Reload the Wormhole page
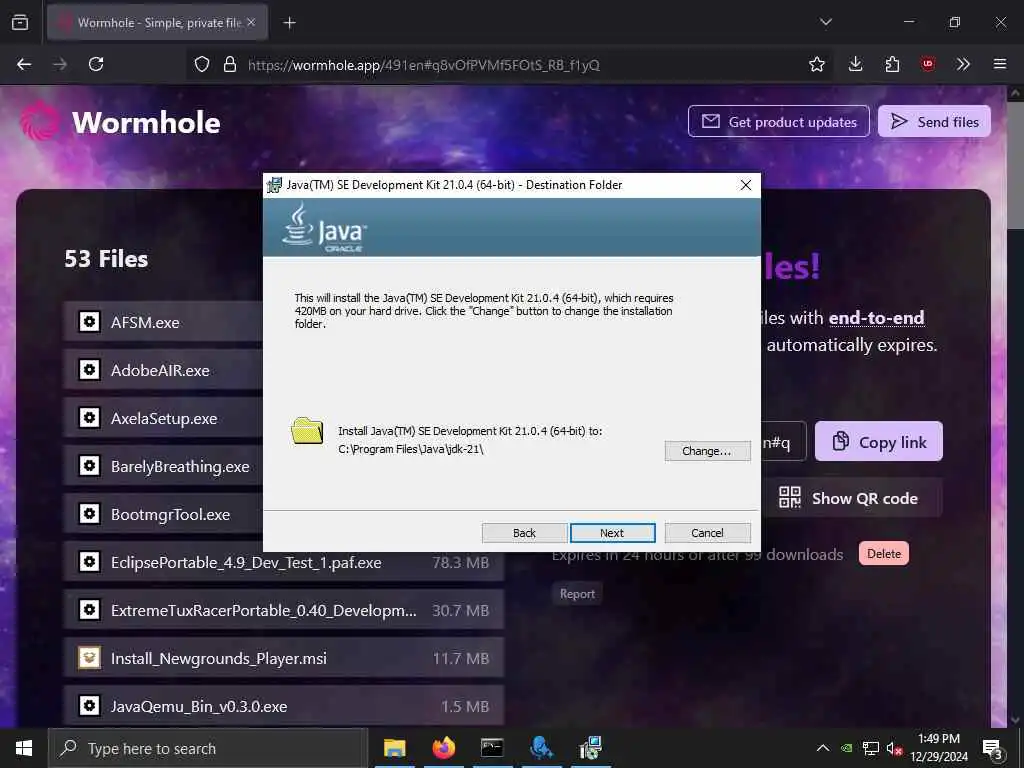This screenshot has width=1024, height=768. click(x=96, y=64)
